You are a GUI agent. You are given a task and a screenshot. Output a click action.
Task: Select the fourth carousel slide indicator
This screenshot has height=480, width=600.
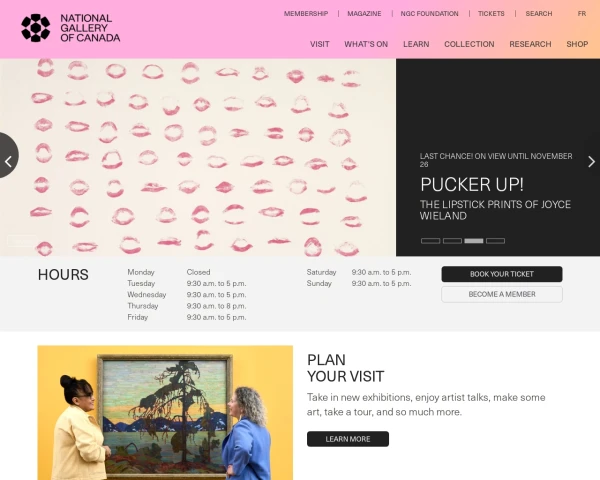pos(496,241)
